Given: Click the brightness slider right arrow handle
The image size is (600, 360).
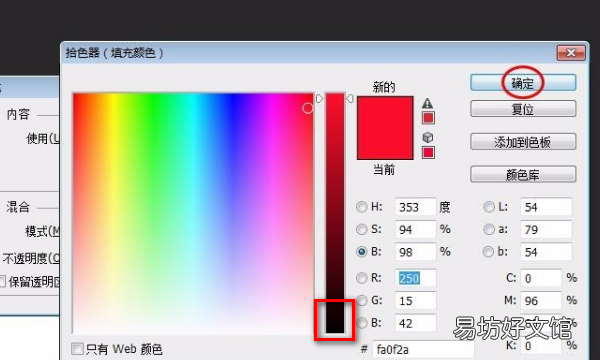Looking at the screenshot, I should click(x=349, y=99).
